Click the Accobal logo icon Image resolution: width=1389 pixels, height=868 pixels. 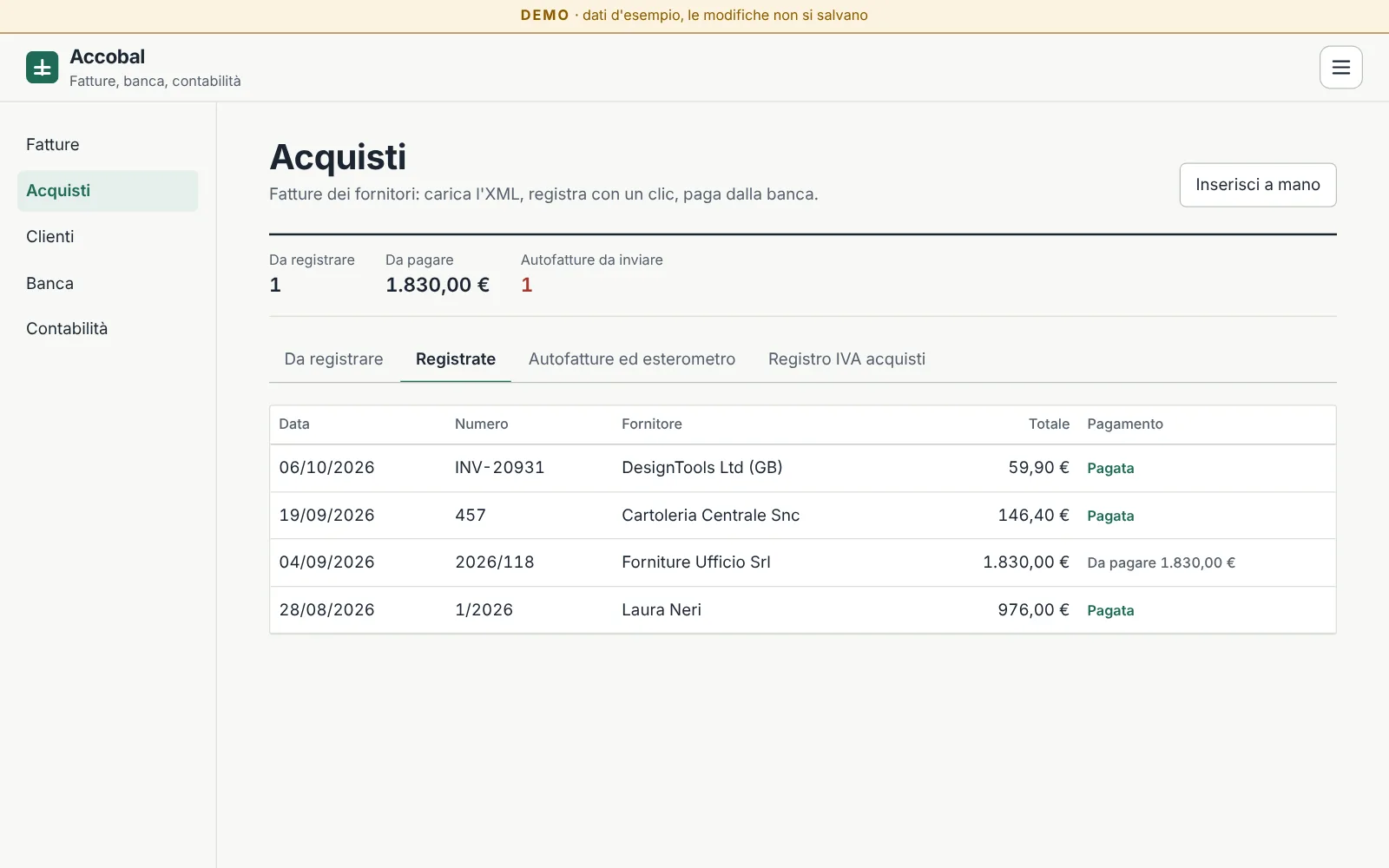pos(42,67)
